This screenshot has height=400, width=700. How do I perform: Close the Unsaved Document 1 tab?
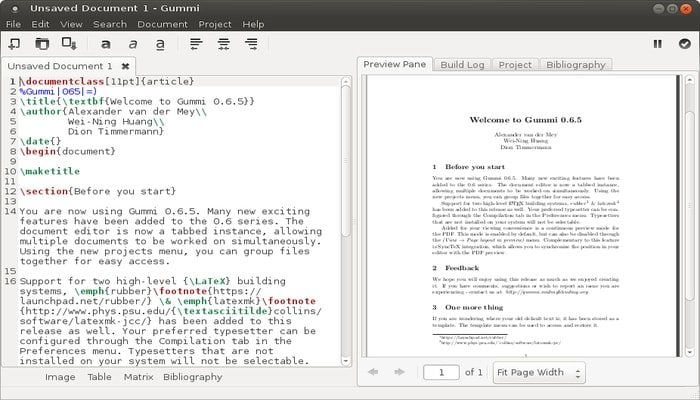pyautogui.click(x=125, y=66)
